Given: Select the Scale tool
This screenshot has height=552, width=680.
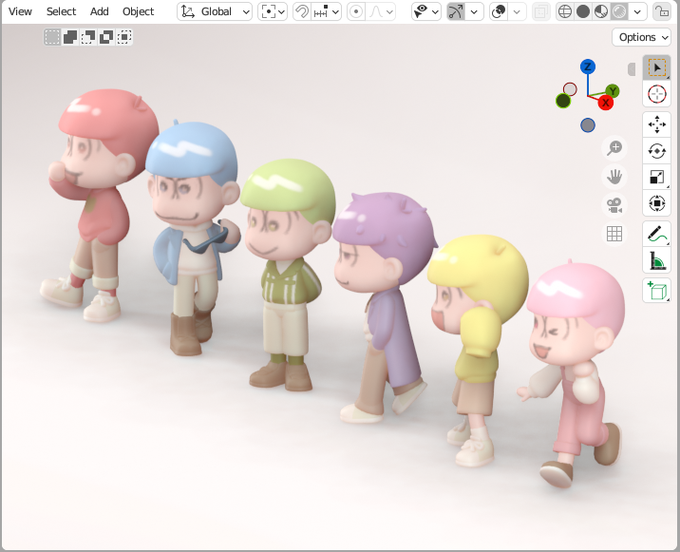Looking at the screenshot, I should [x=657, y=177].
